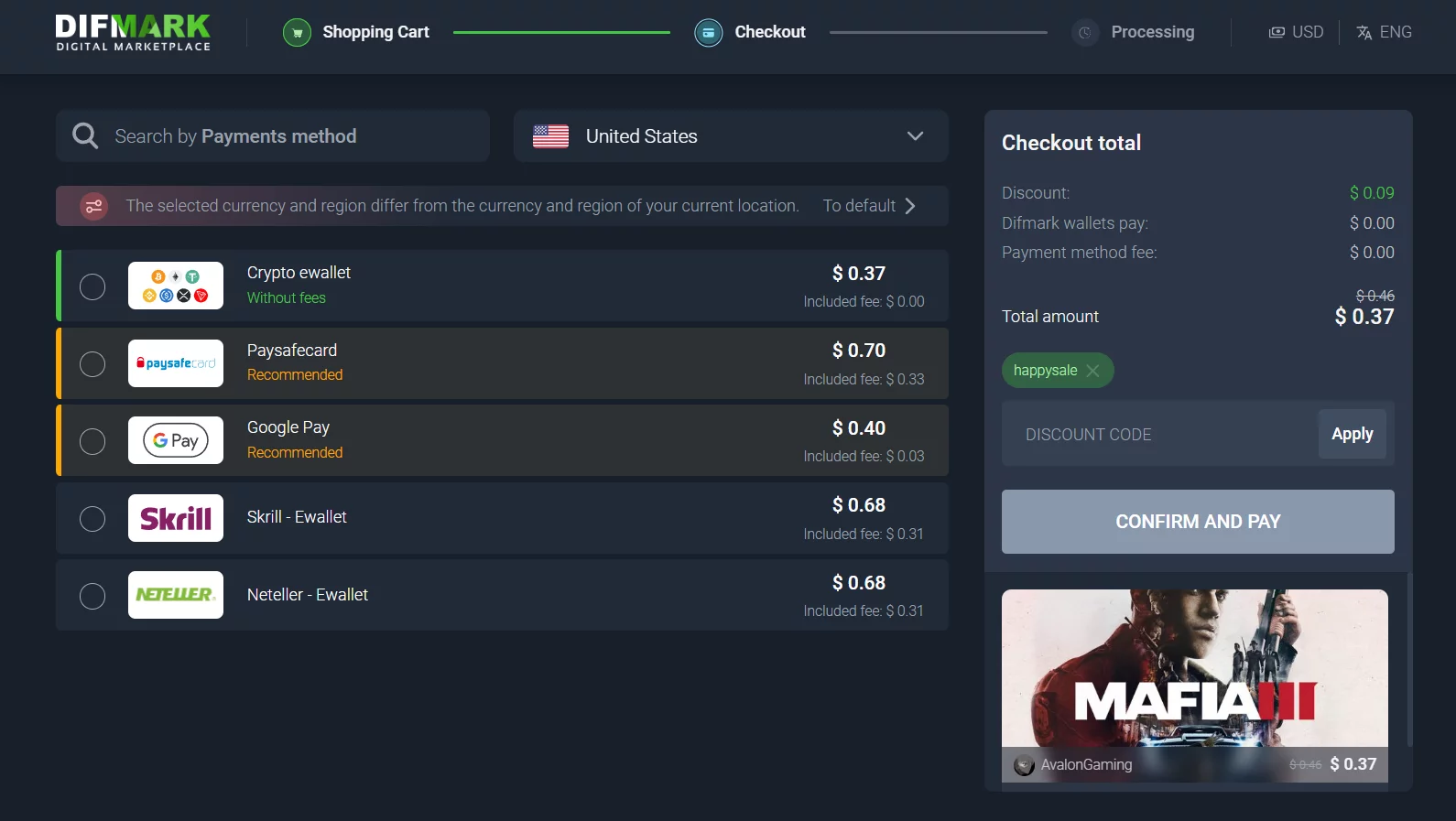Click the United States flag icon

pyautogui.click(x=551, y=136)
